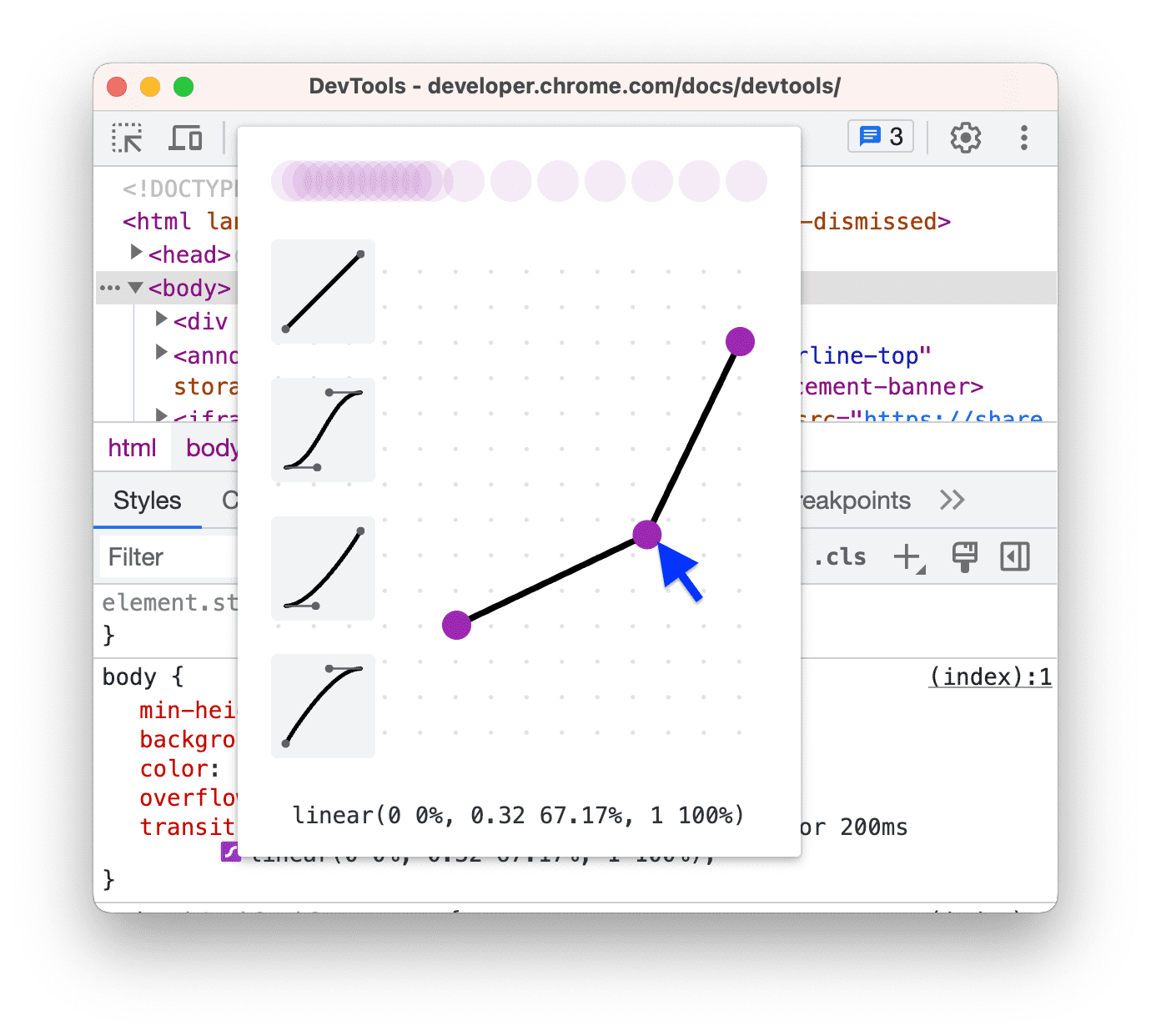Open the (index):1 source link

click(990, 676)
